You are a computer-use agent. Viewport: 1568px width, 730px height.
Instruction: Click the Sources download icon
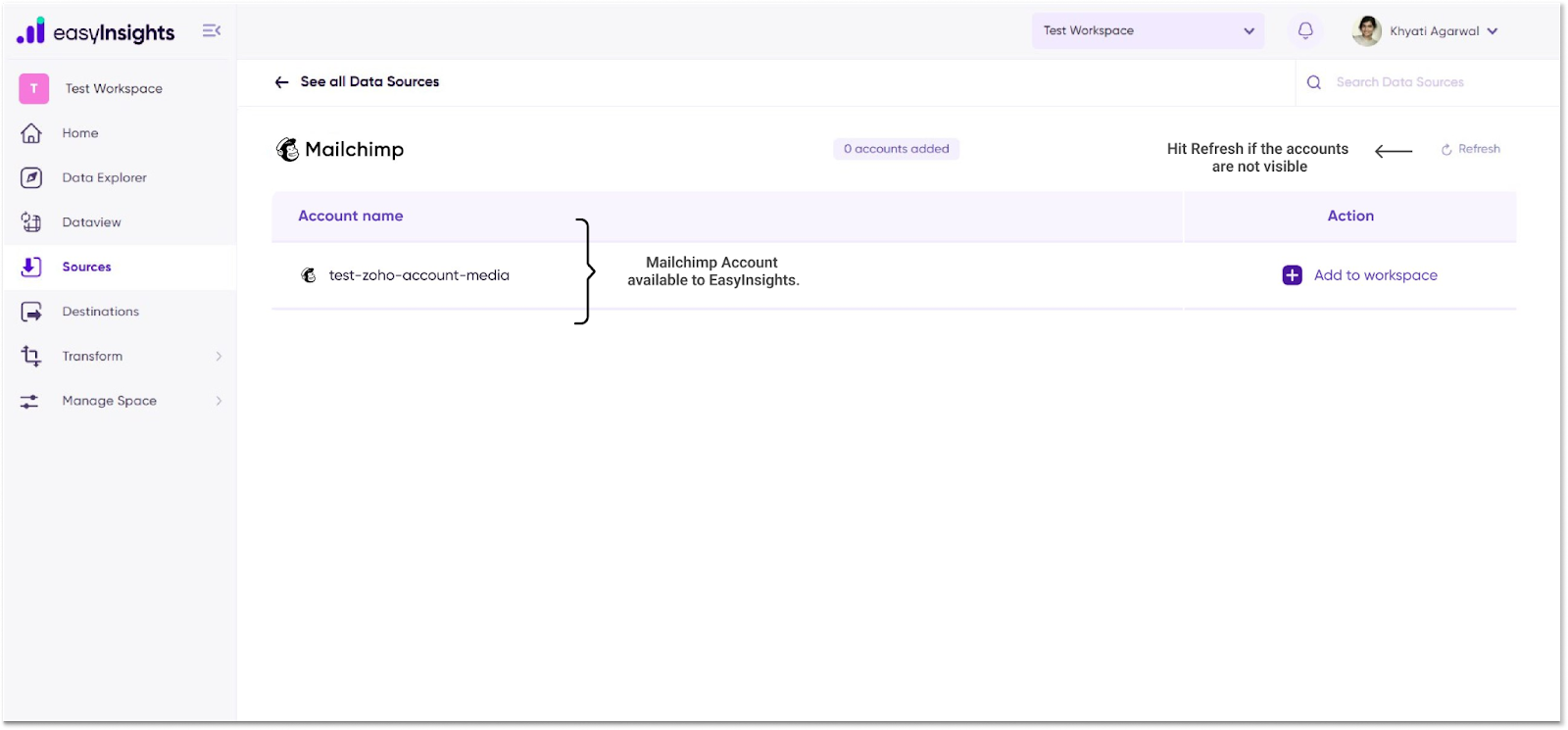[31, 267]
